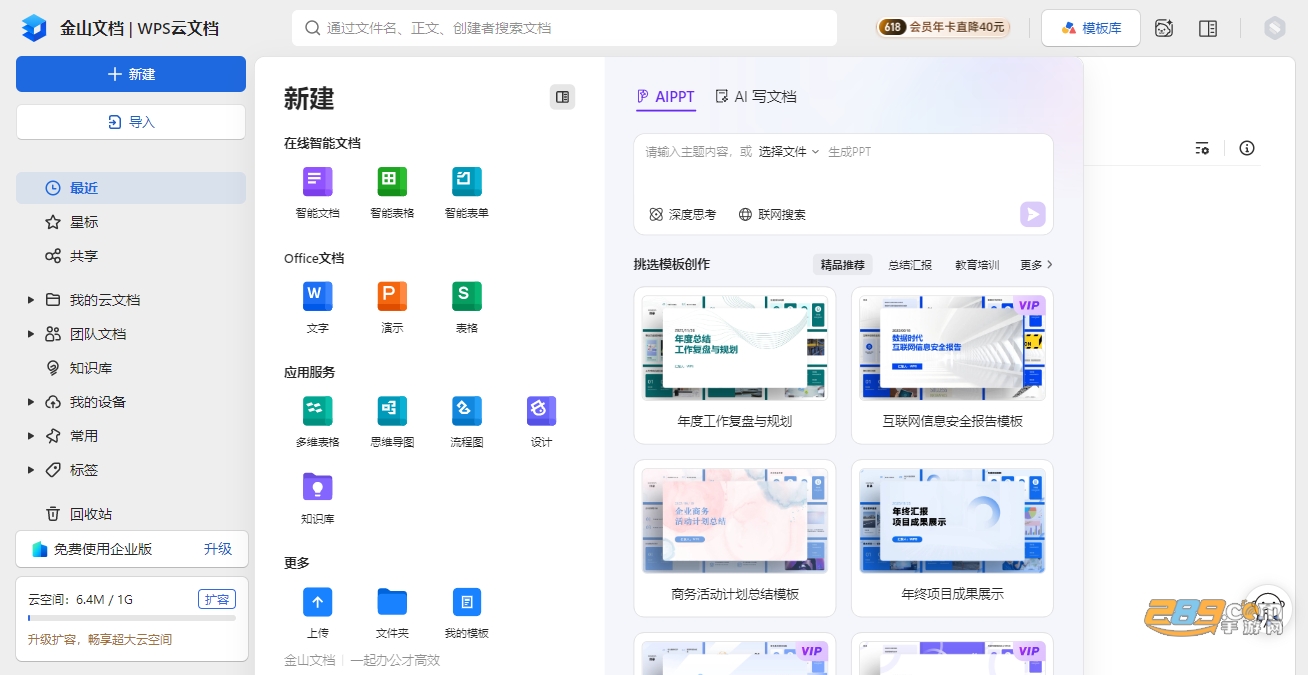Screen dimensions: 1308x675
Task: Click the side panel layout icon in header
Action: 1208,28
